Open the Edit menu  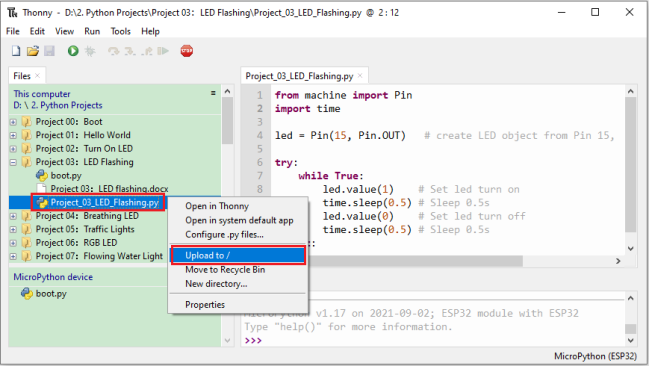(37, 32)
